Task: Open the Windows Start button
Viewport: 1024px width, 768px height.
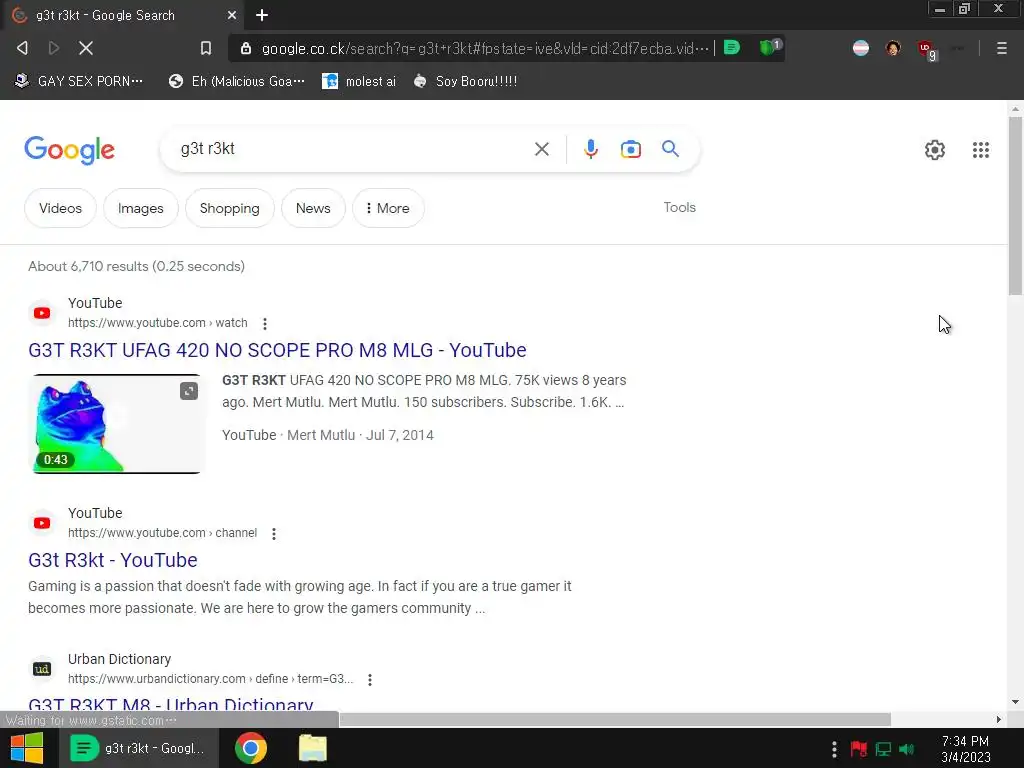Action: pos(27,748)
